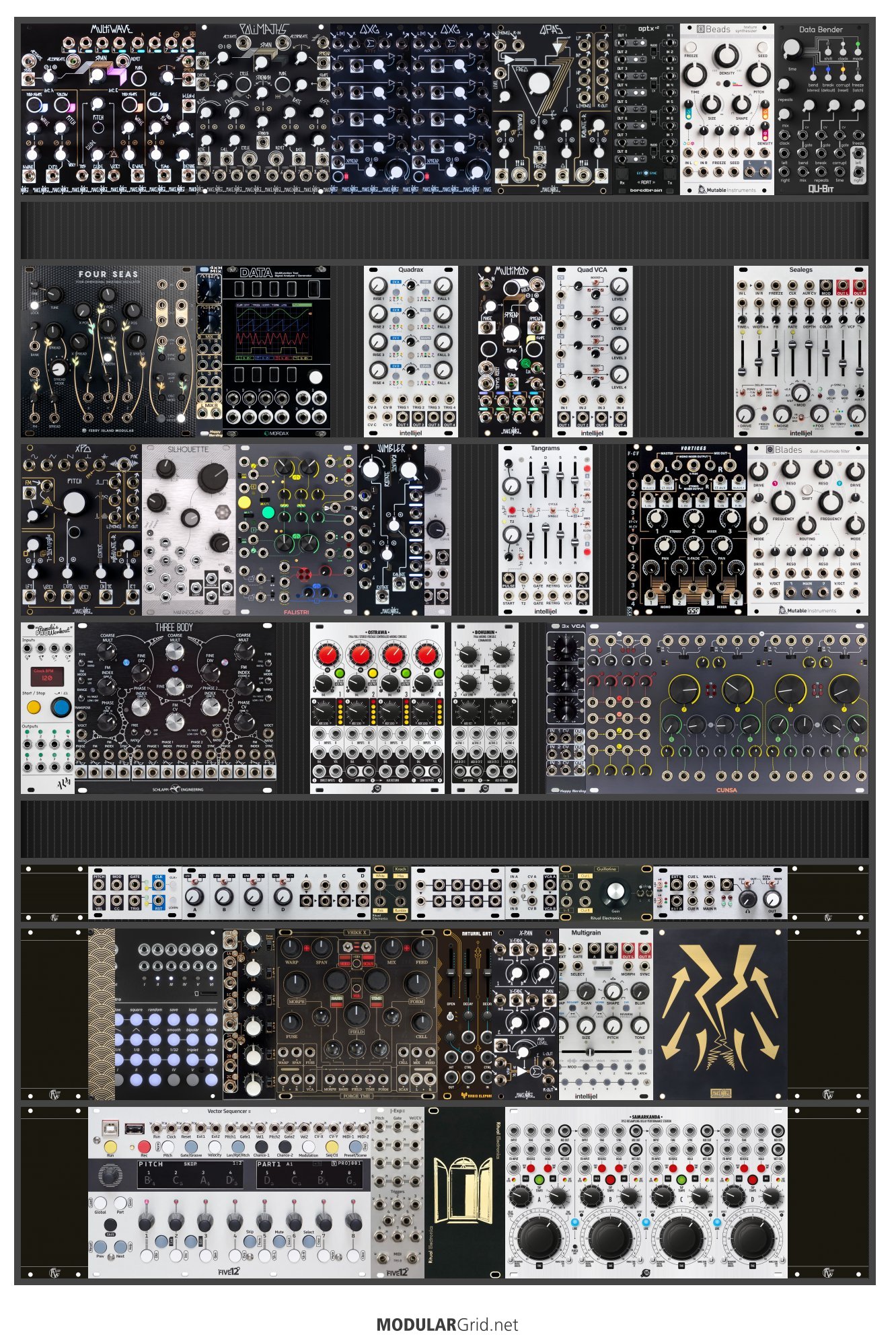Click Data Bender's large time knob

pos(792,48)
